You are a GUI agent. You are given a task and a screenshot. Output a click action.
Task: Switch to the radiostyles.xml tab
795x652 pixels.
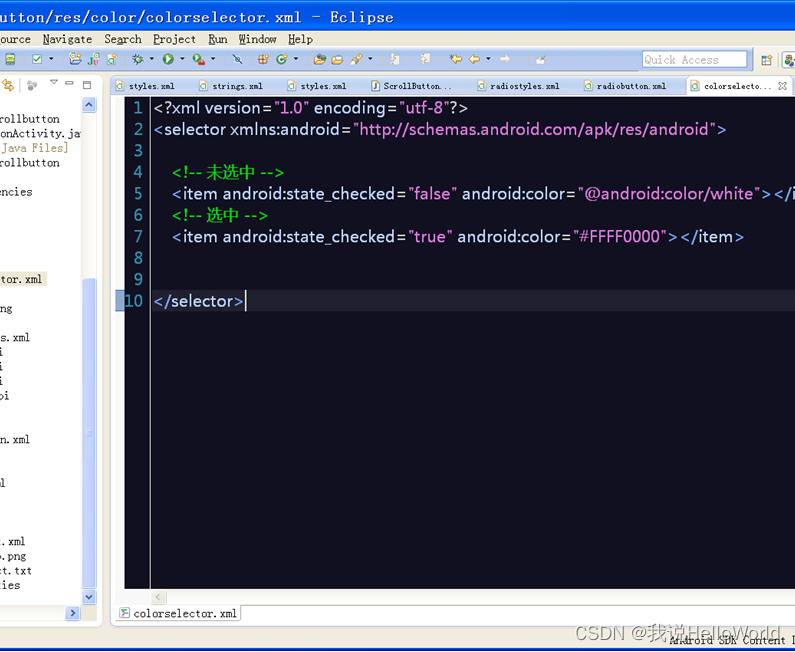tap(518, 86)
